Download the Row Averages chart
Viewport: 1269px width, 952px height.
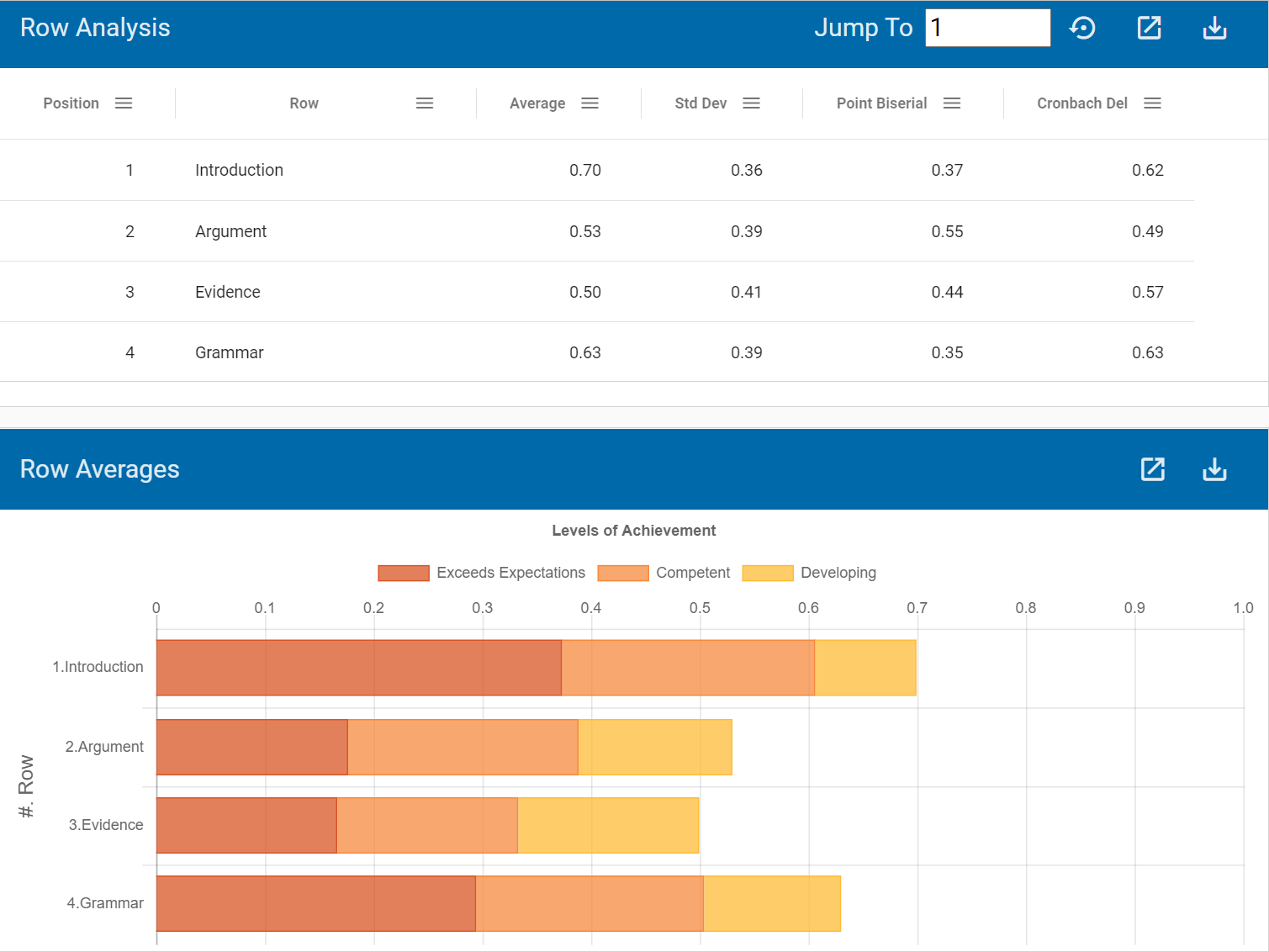[1214, 469]
